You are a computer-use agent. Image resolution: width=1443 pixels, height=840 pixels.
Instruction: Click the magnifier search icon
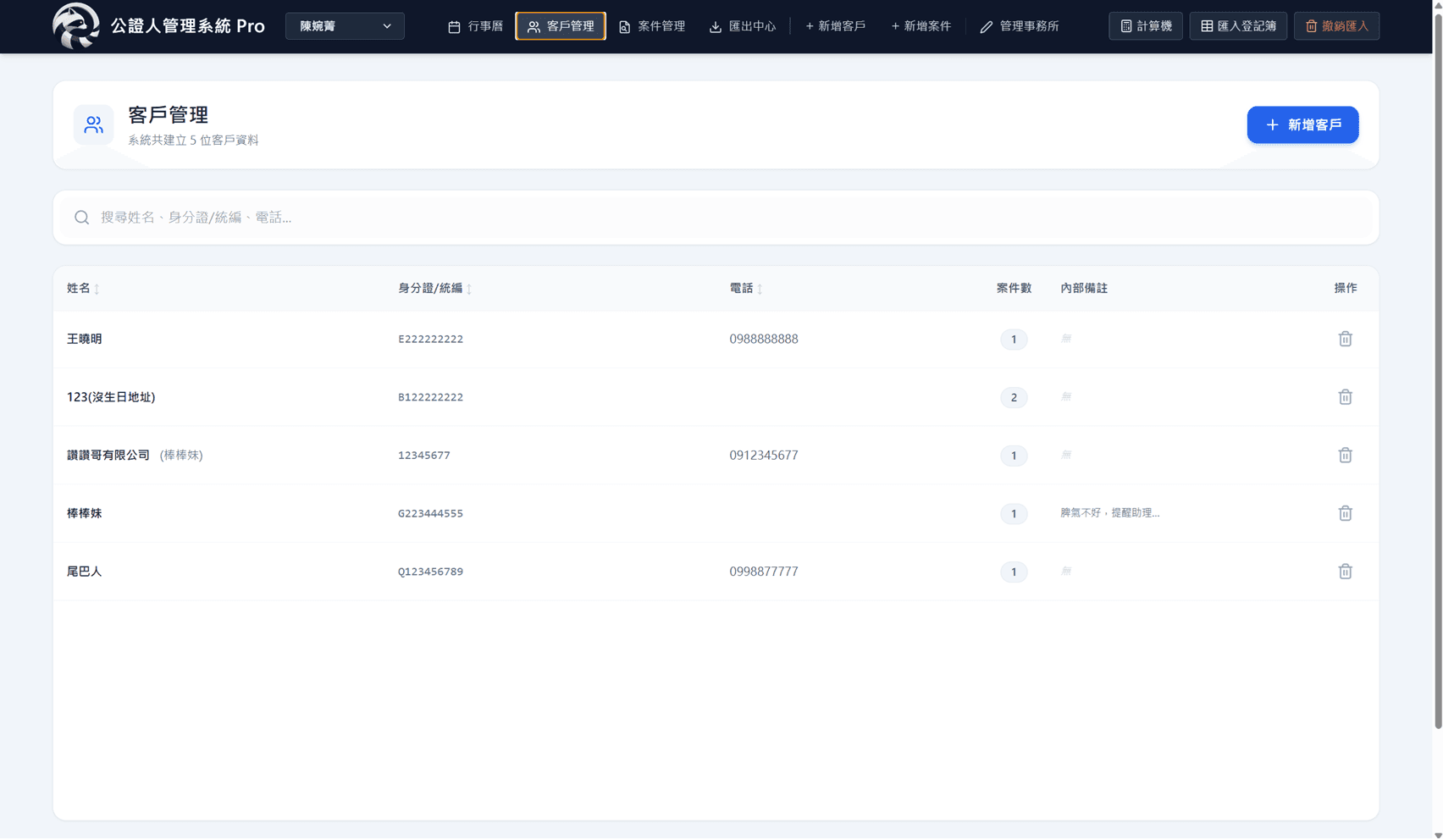pyautogui.click(x=81, y=218)
